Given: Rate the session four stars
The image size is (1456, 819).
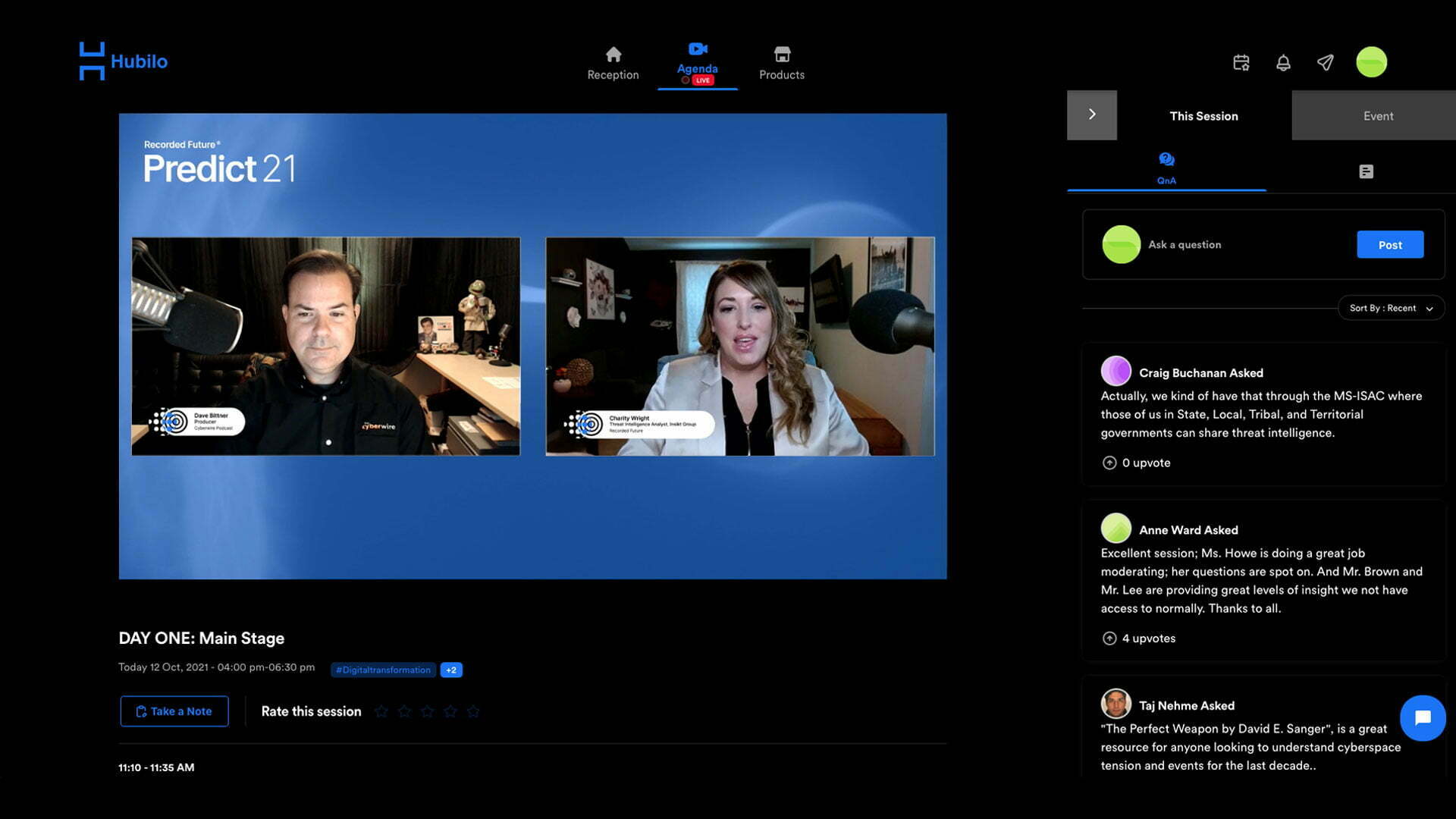Looking at the screenshot, I should click(450, 711).
